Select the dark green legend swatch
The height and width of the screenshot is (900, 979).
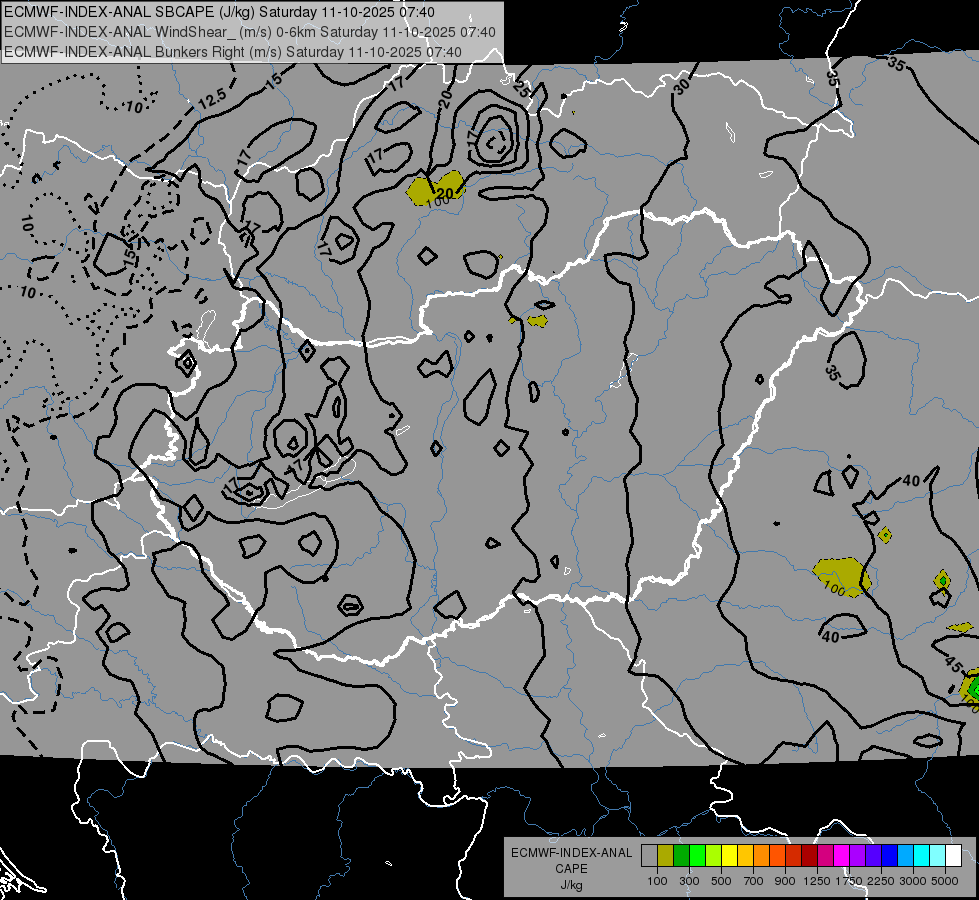click(x=681, y=855)
